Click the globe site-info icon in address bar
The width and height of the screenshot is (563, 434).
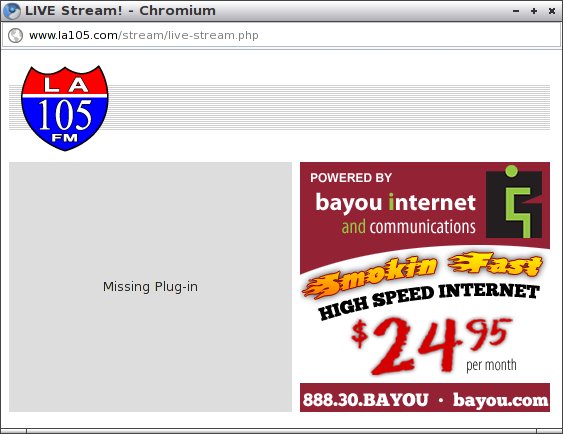(x=15, y=36)
